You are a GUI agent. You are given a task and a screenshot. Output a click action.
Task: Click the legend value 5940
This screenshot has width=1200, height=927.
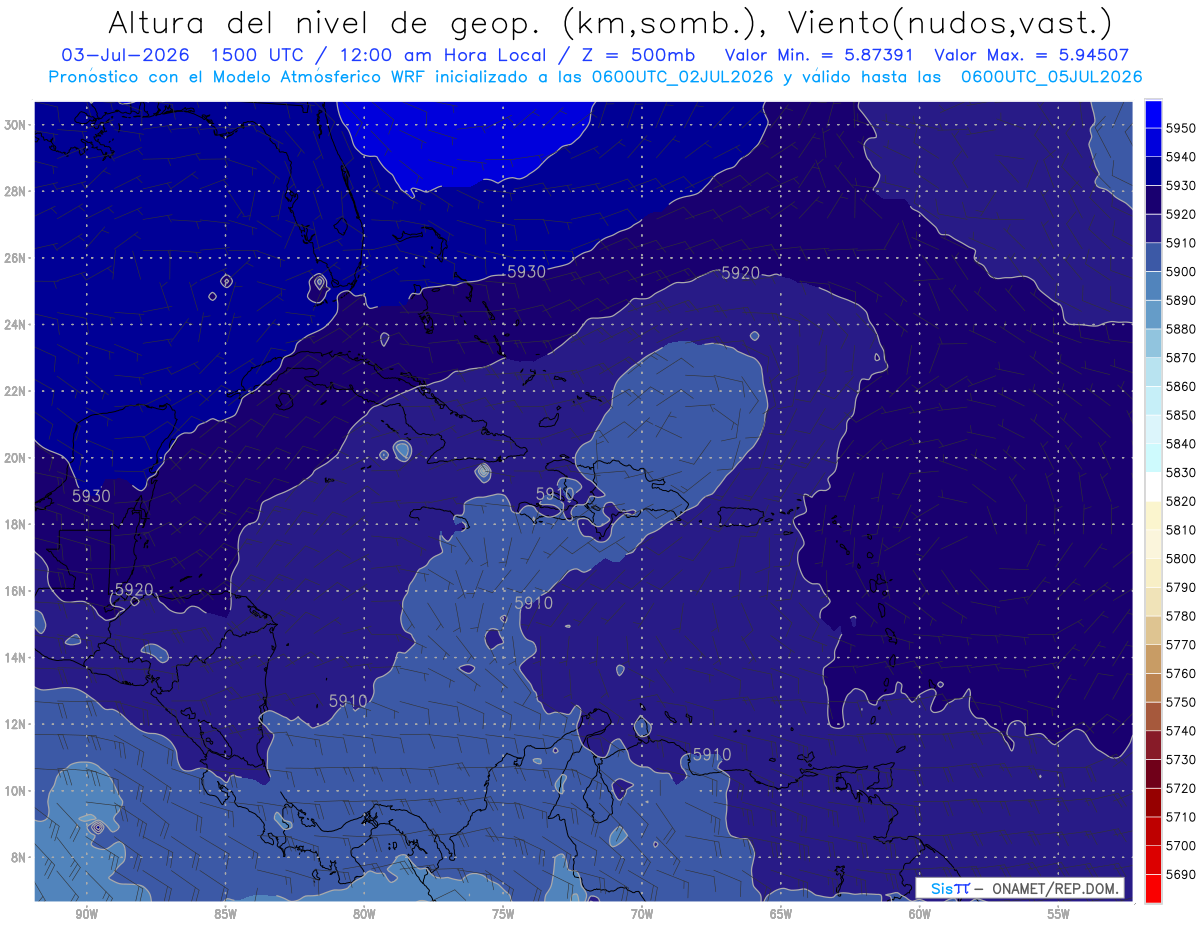pyautogui.click(x=1182, y=157)
